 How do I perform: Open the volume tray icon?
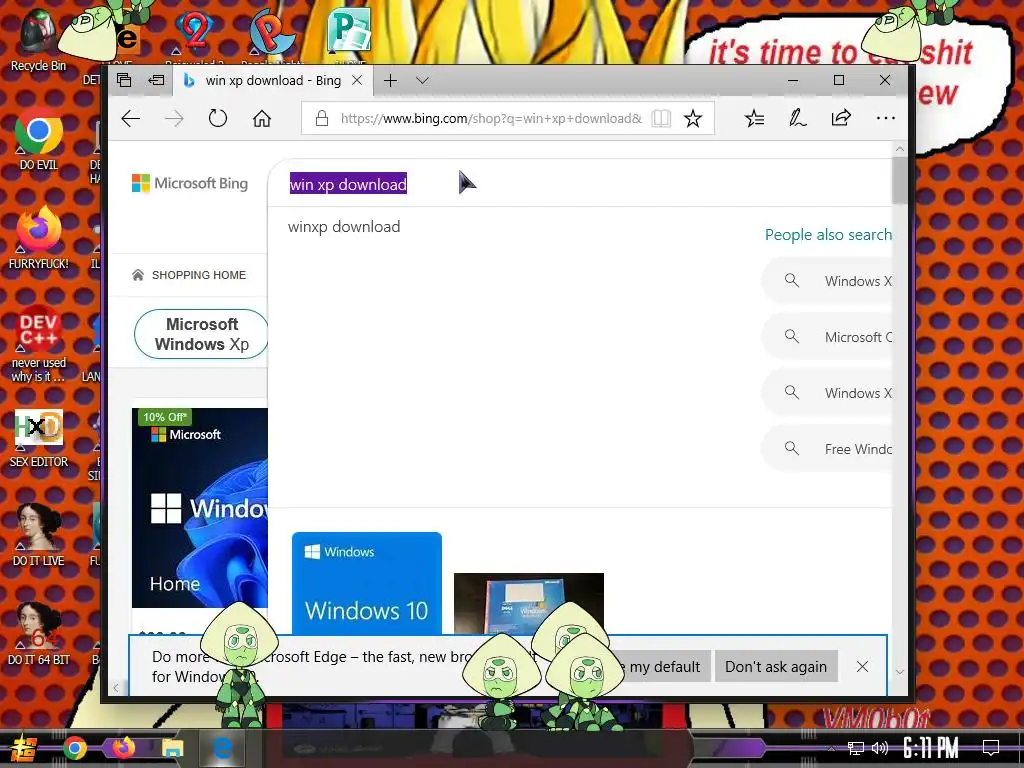click(x=880, y=748)
